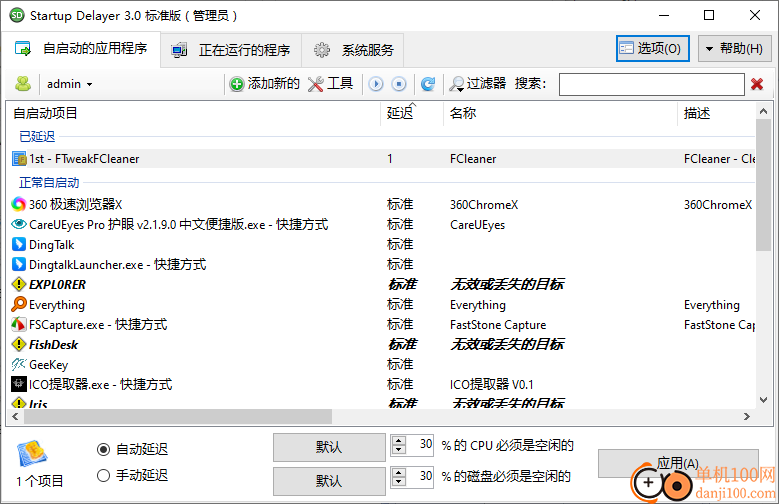
Task: Select the 手动延迟 radio button
Action: point(103,476)
